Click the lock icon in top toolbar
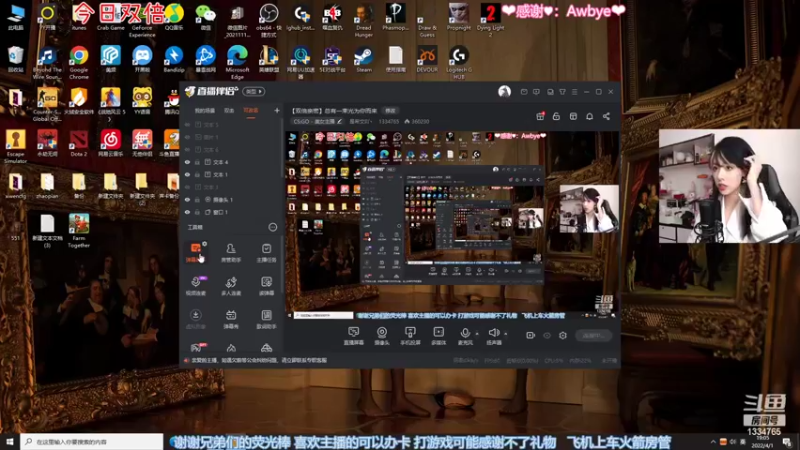Screen dimensions: 800x450 [556, 116]
